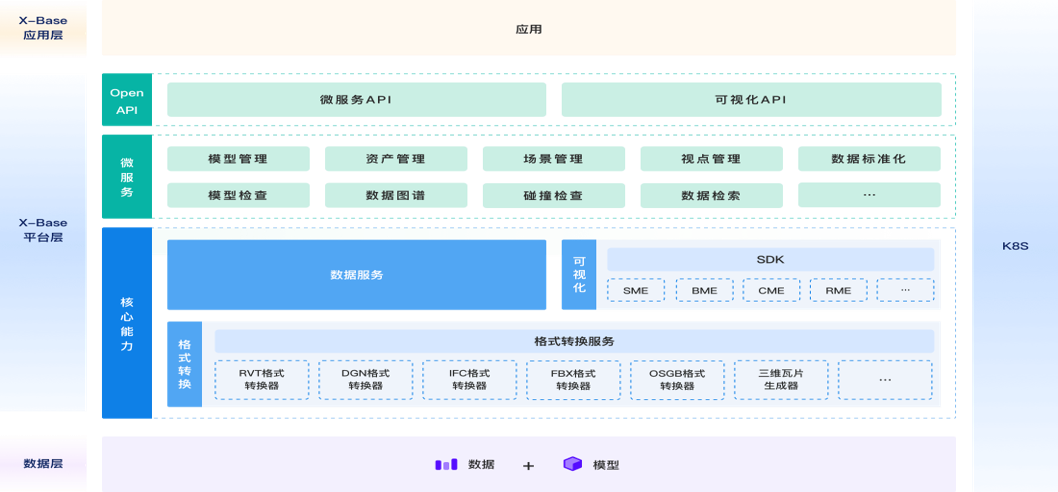The width and height of the screenshot is (1058, 492).
Task: Click the K8S side panel label
Action: point(1015,245)
